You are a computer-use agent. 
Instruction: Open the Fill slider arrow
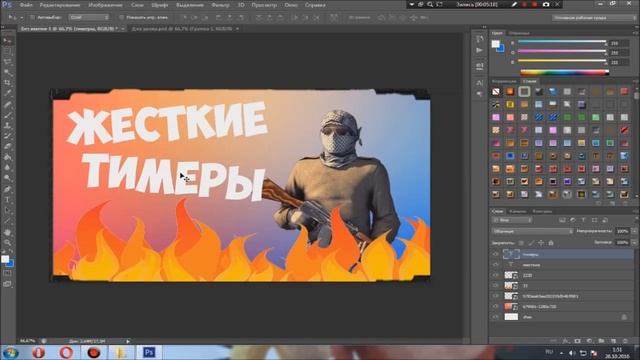tap(634, 242)
